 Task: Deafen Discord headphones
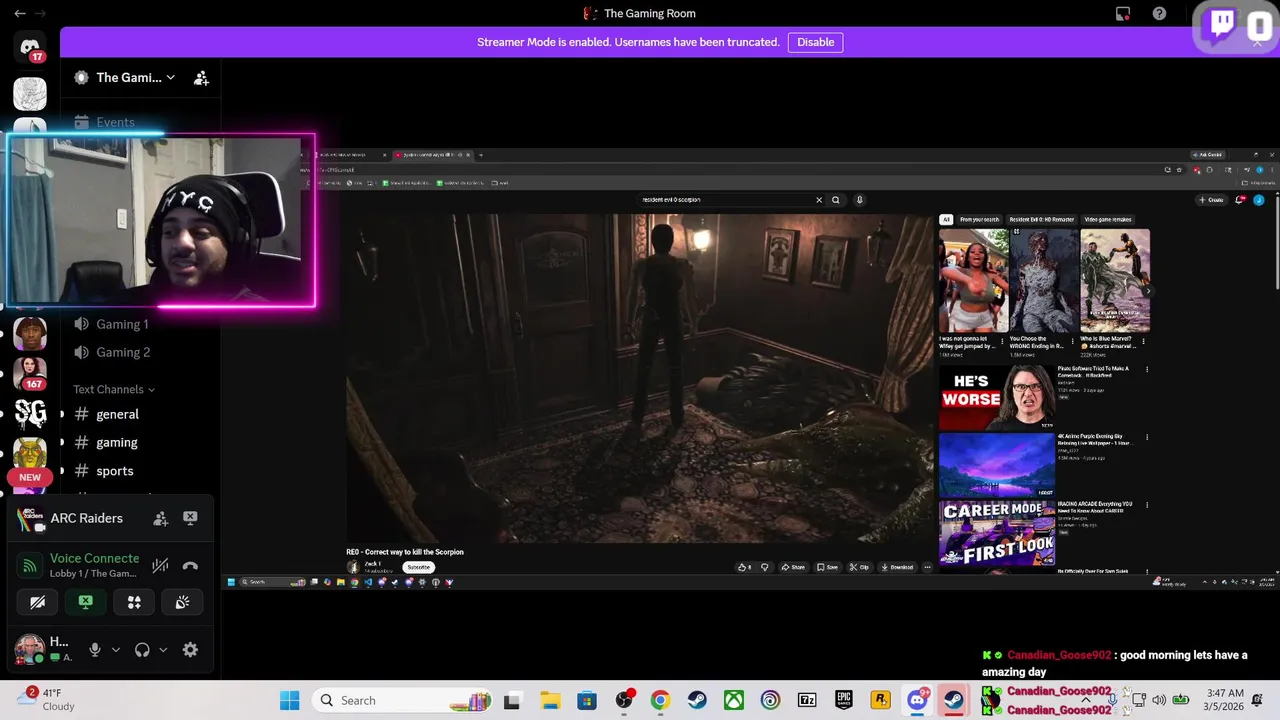pos(142,650)
